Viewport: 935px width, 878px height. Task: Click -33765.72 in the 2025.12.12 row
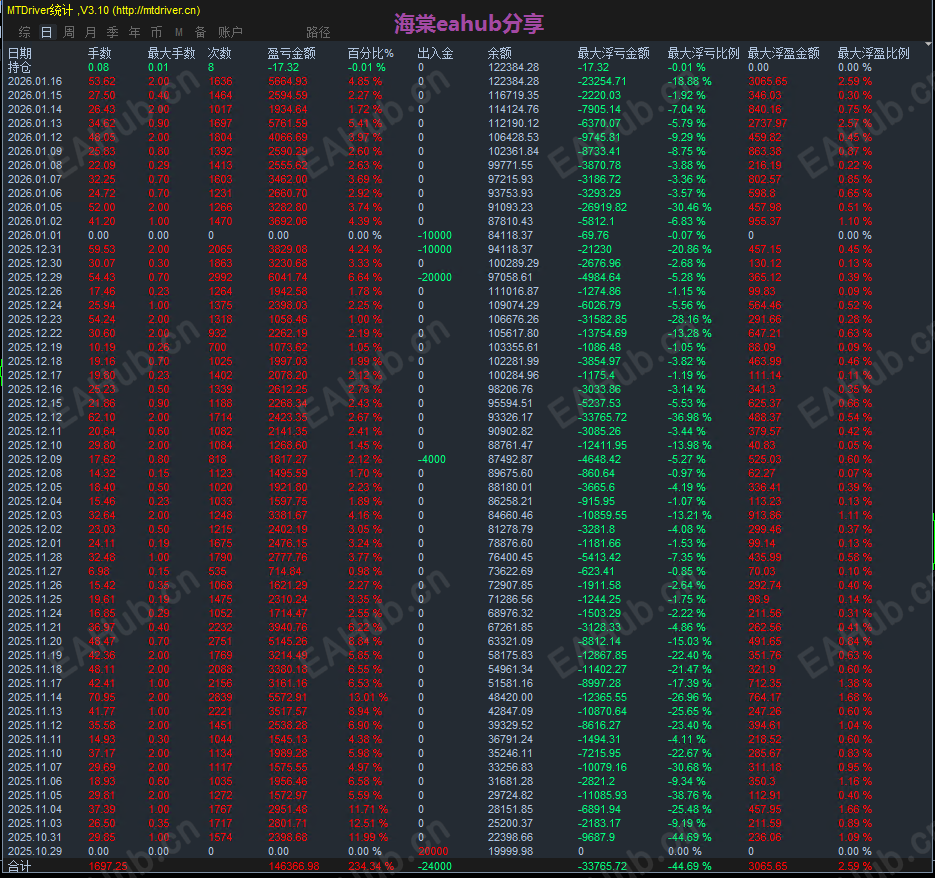click(x=602, y=418)
